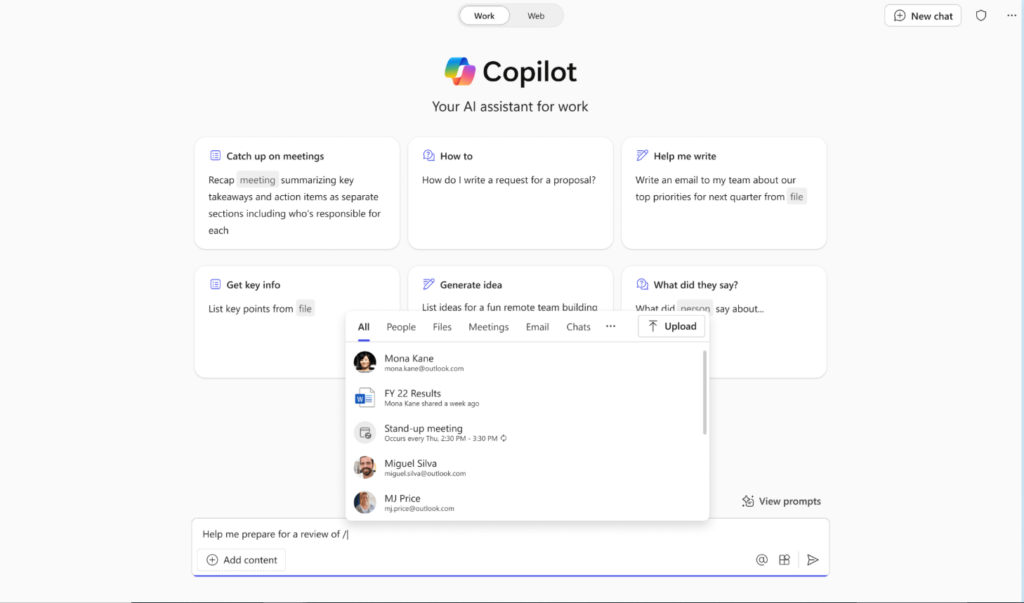Open the Files tab
The width and height of the screenshot is (1024, 603).
pyautogui.click(x=442, y=327)
